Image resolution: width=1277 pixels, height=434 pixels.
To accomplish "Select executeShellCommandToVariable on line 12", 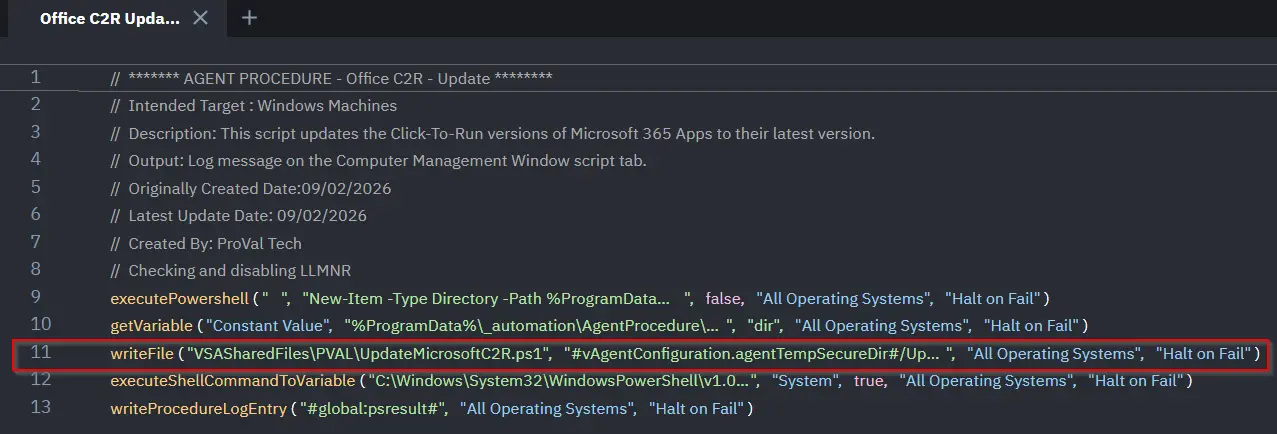I will 233,381.
